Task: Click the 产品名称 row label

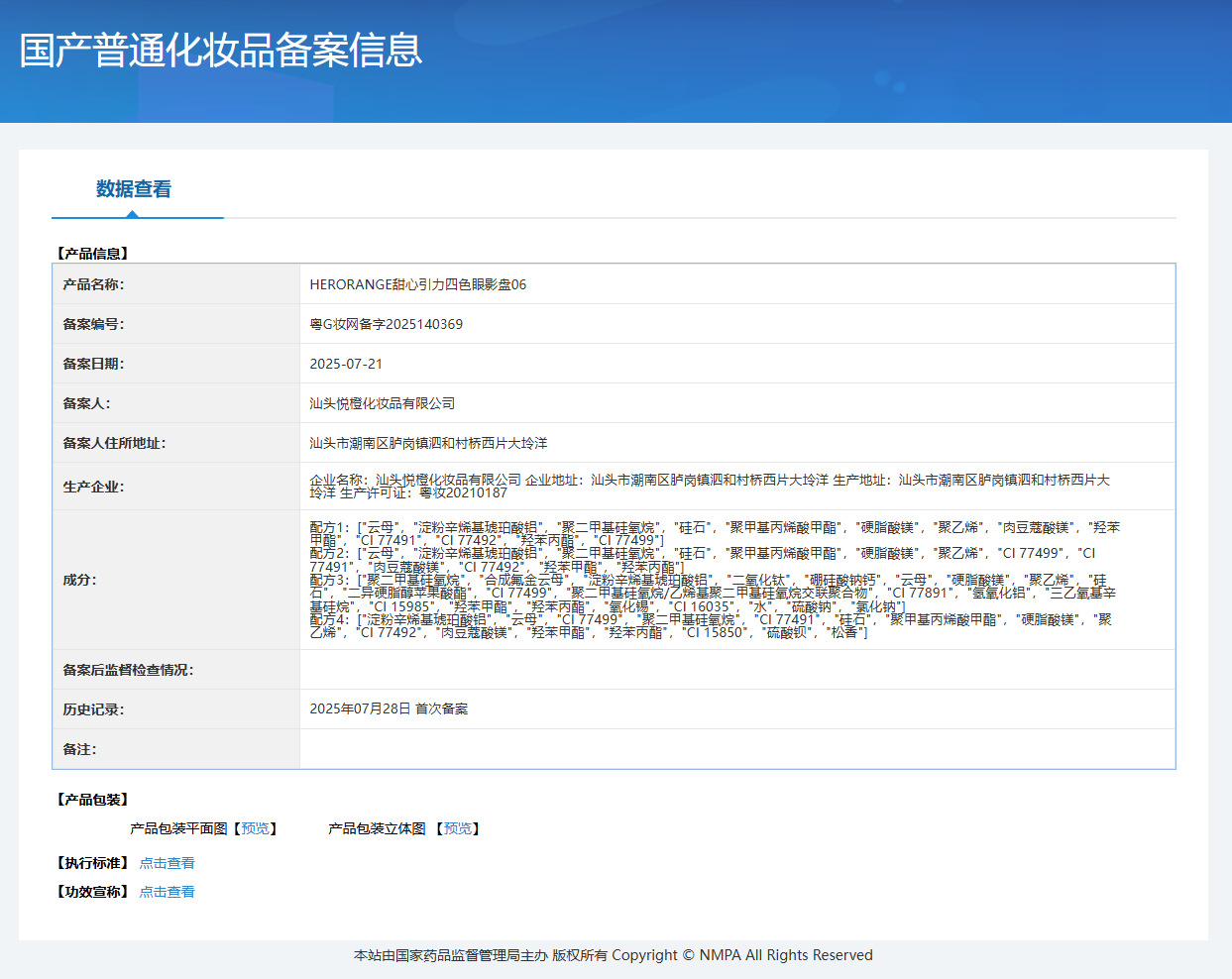Action: pyautogui.click(x=93, y=284)
